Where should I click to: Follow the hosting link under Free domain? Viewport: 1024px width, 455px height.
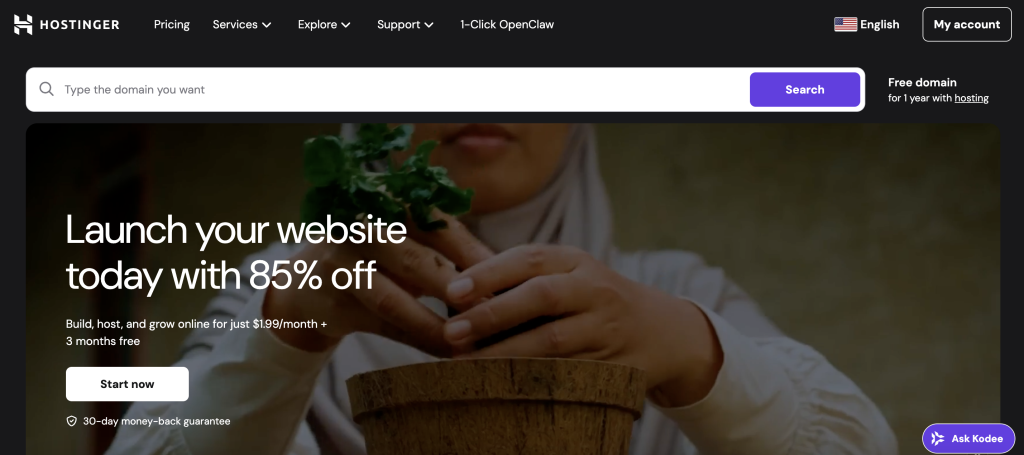[x=971, y=99]
